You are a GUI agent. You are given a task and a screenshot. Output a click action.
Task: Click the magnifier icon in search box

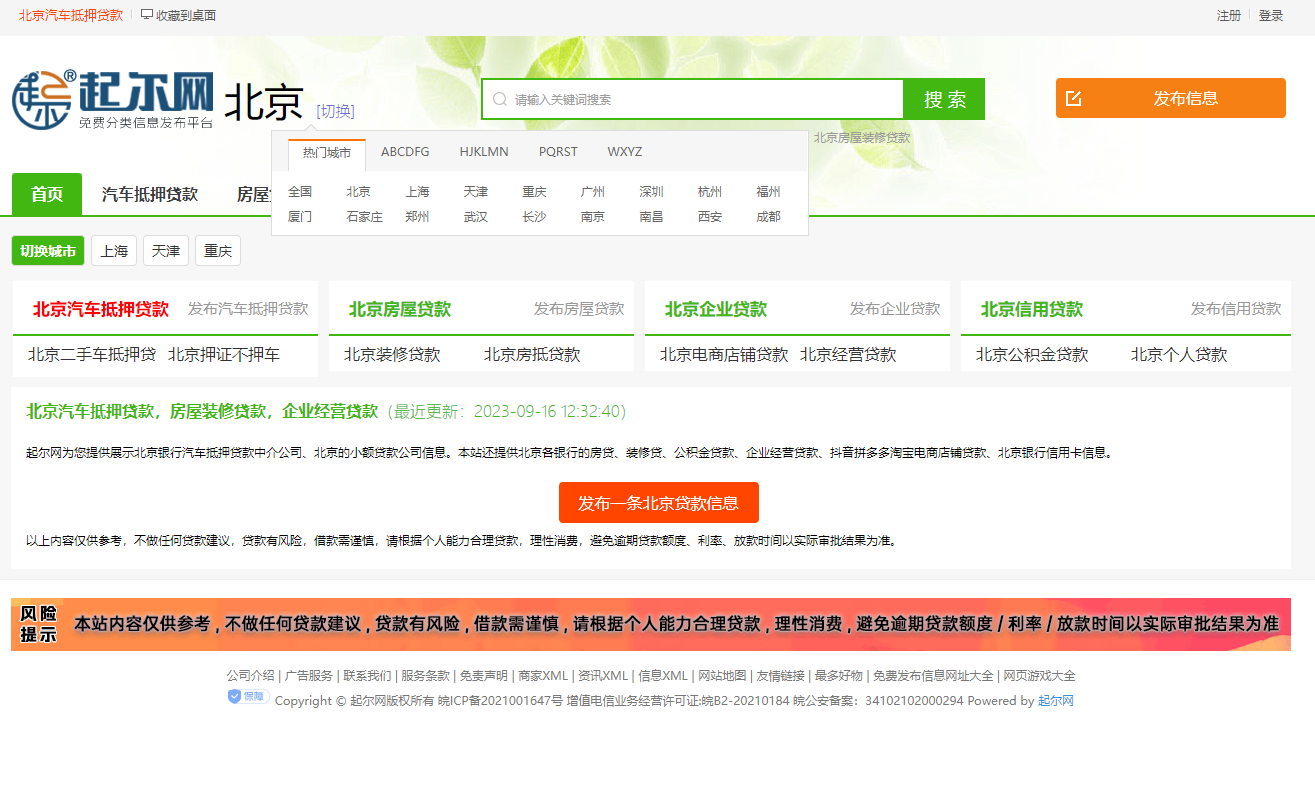(500, 99)
